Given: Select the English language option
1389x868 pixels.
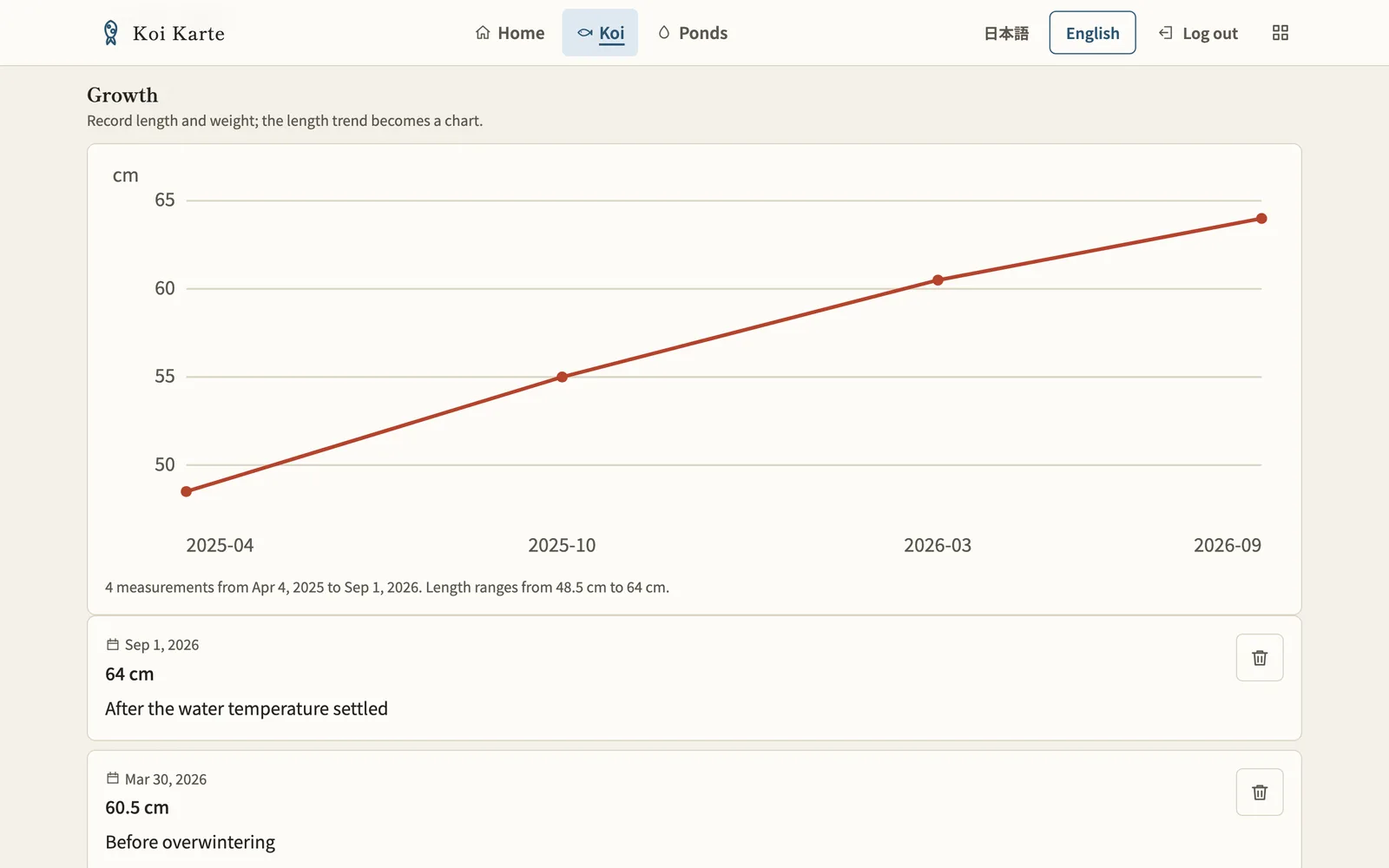Looking at the screenshot, I should click(x=1092, y=33).
